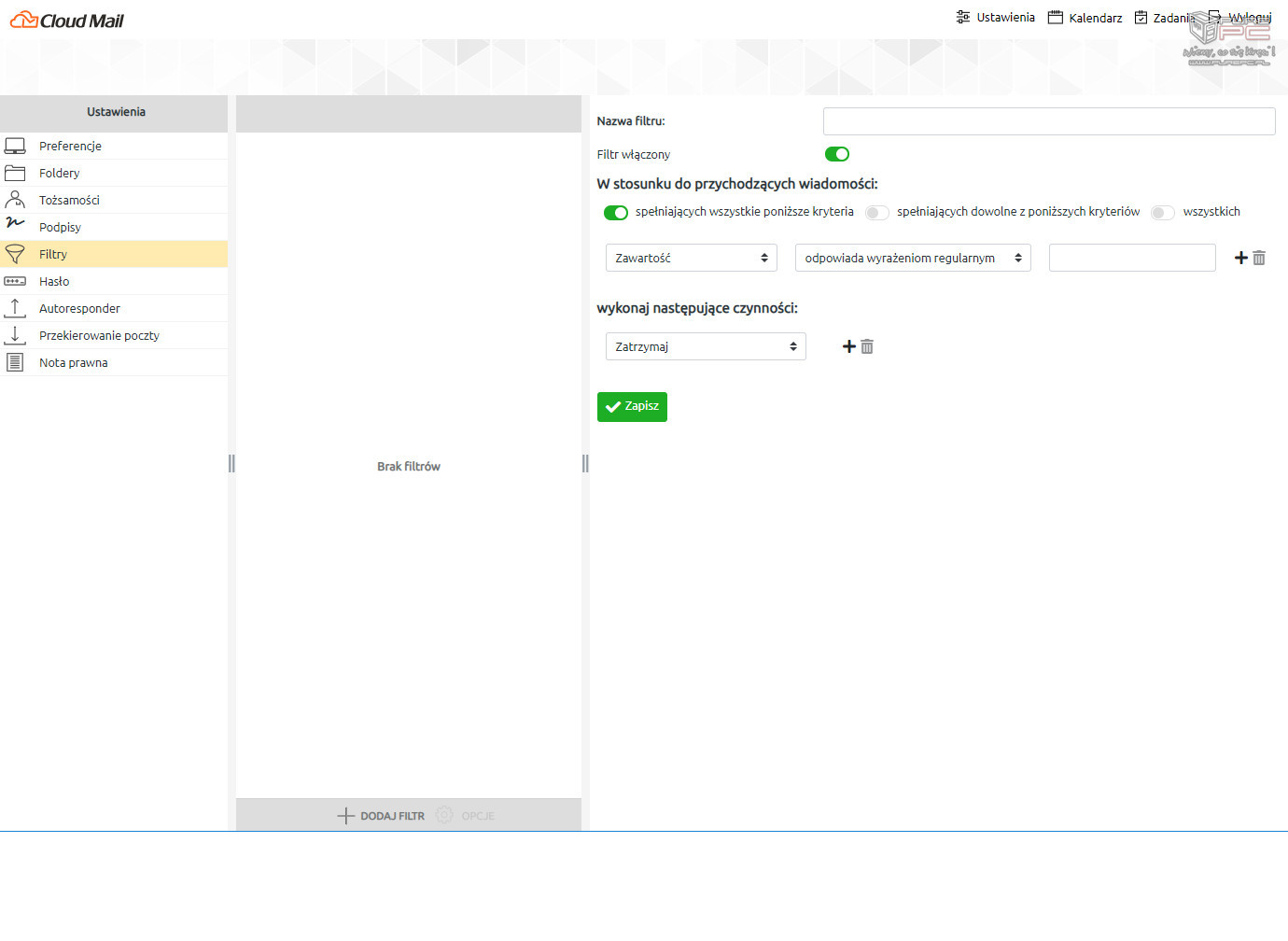Expand 'odpowiada wyrażeniom regularnym' dropdown
1288x941 pixels.
tap(912, 258)
